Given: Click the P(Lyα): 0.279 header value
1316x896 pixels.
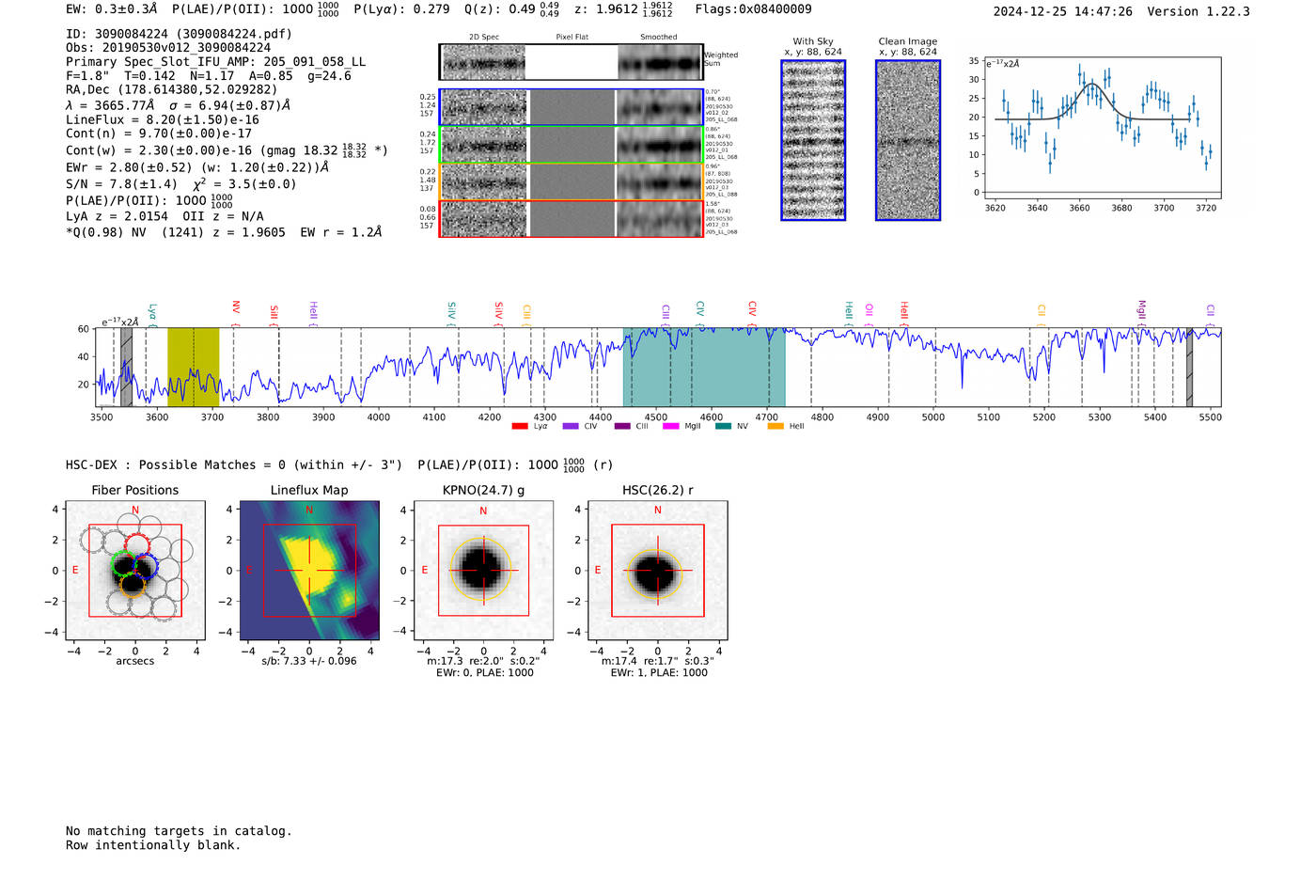Looking at the screenshot, I should pos(401,9).
